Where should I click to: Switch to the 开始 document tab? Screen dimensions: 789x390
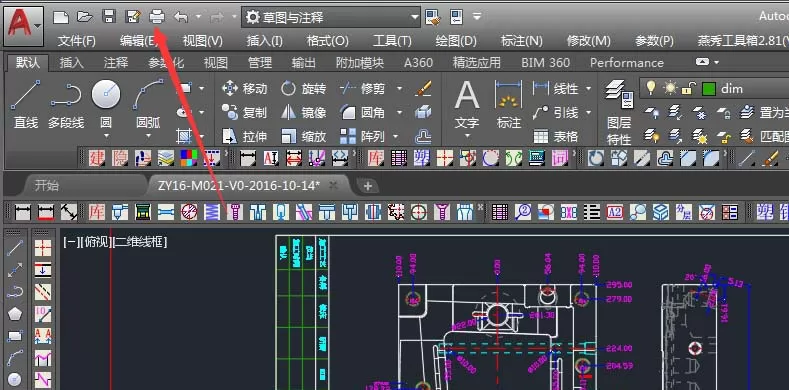point(47,186)
